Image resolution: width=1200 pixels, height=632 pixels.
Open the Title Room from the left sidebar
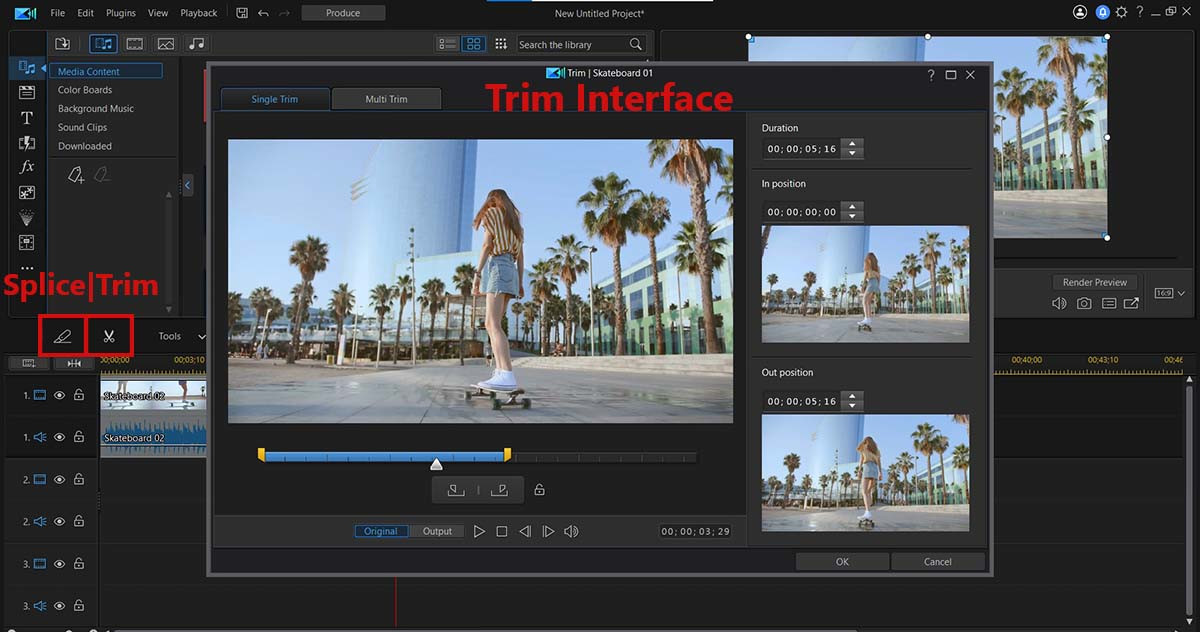pyautogui.click(x=26, y=117)
